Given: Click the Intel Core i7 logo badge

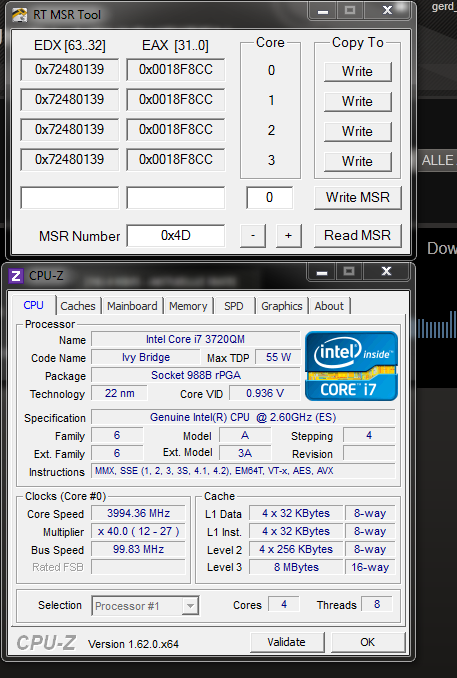Looking at the screenshot, I should click(351, 366).
